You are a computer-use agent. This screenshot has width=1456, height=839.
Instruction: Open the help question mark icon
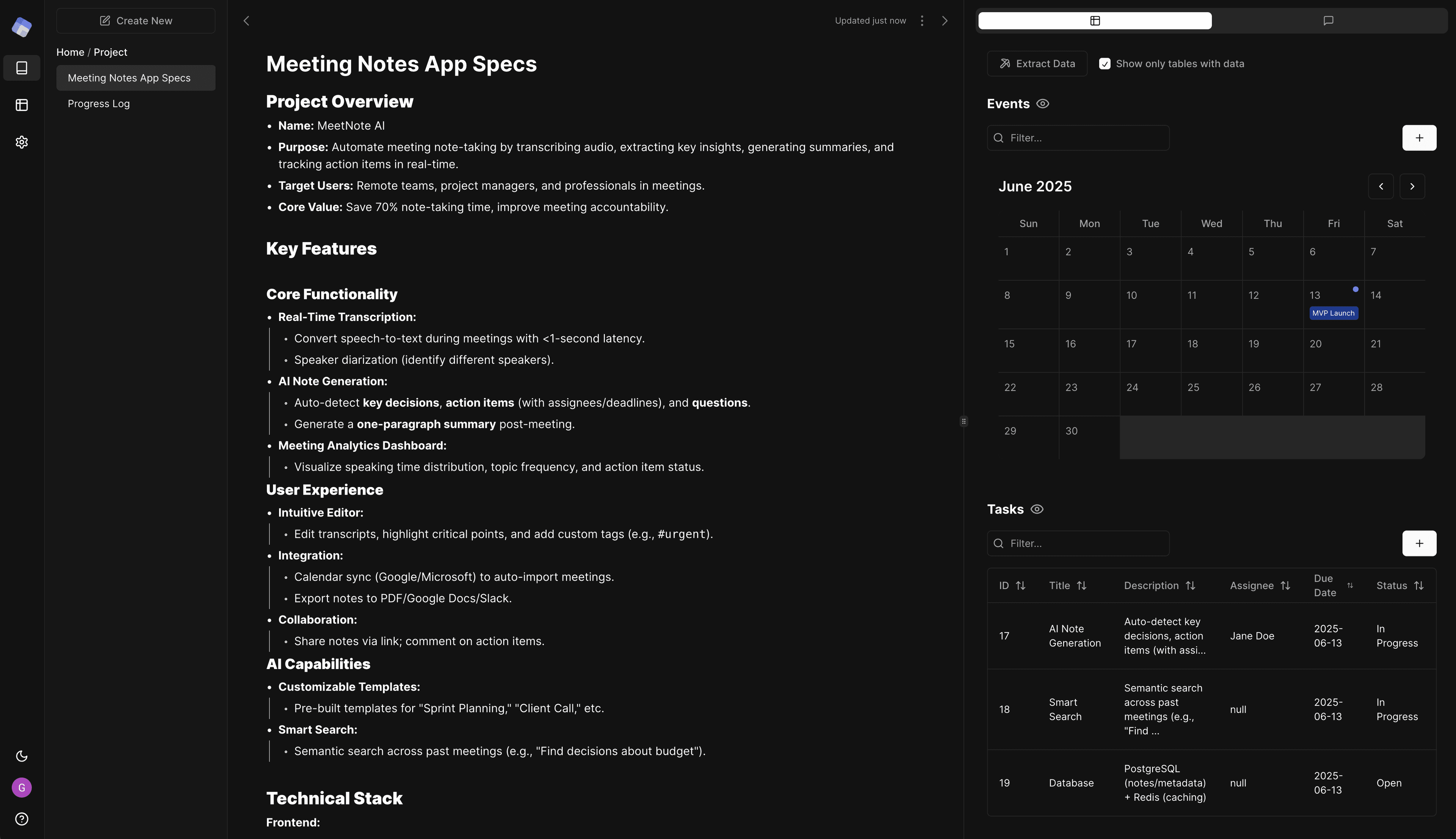click(22, 819)
